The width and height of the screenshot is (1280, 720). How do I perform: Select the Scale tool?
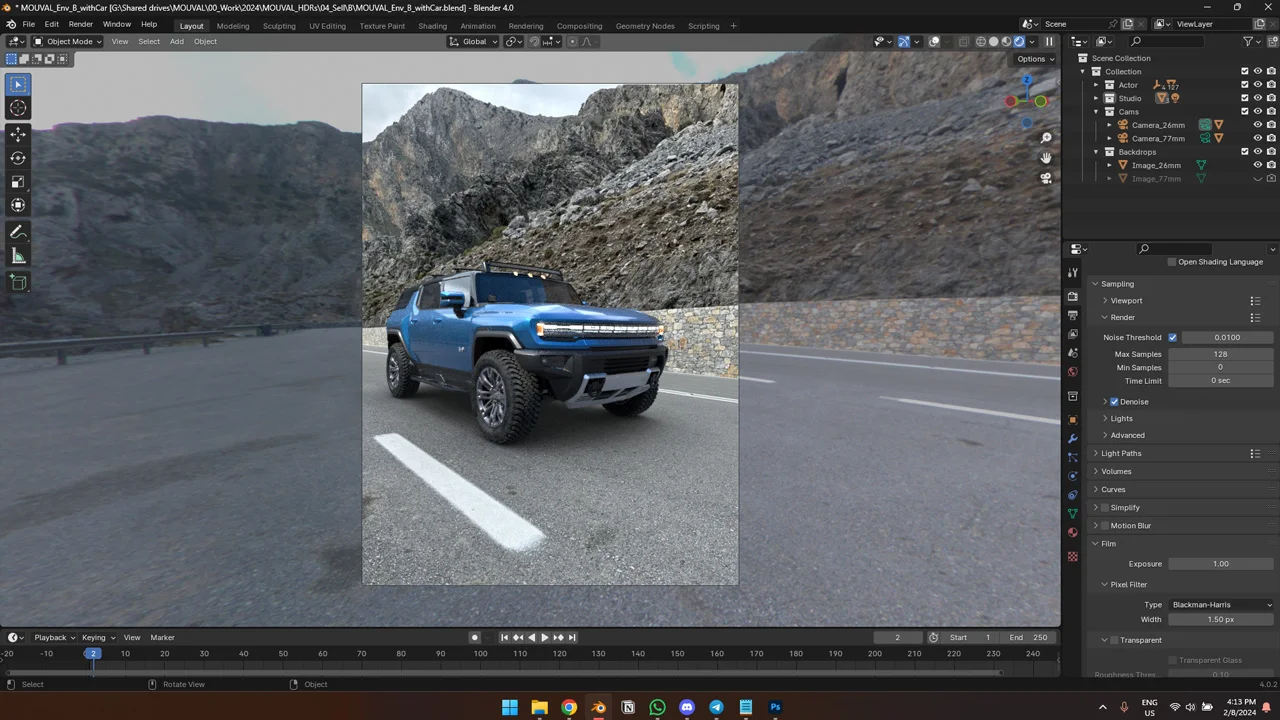(x=17, y=181)
